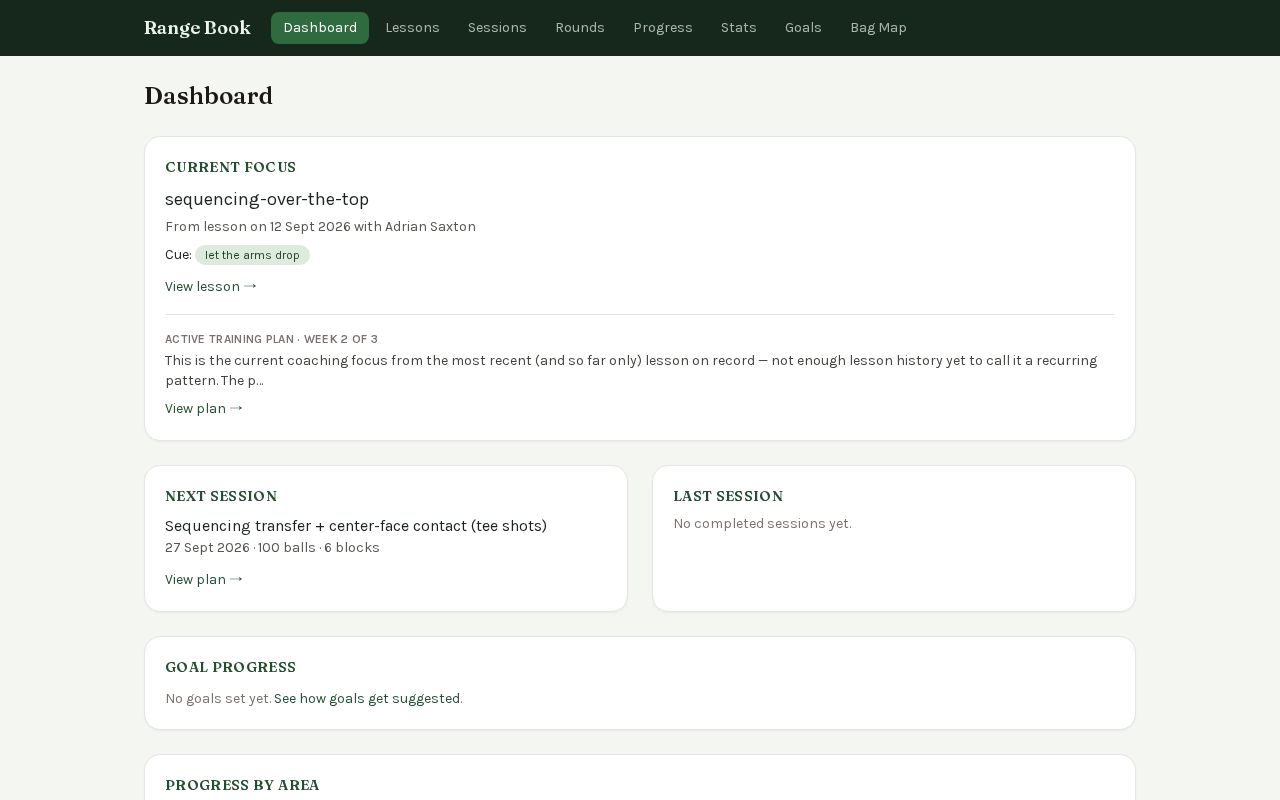Open the Range Book home logo
The width and height of the screenshot is (1280, 800).
point(197,28)
